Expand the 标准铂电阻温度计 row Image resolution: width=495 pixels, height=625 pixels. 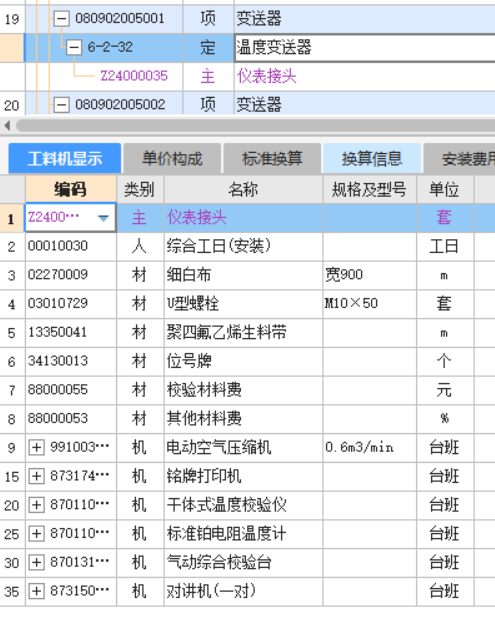[36, 533]
